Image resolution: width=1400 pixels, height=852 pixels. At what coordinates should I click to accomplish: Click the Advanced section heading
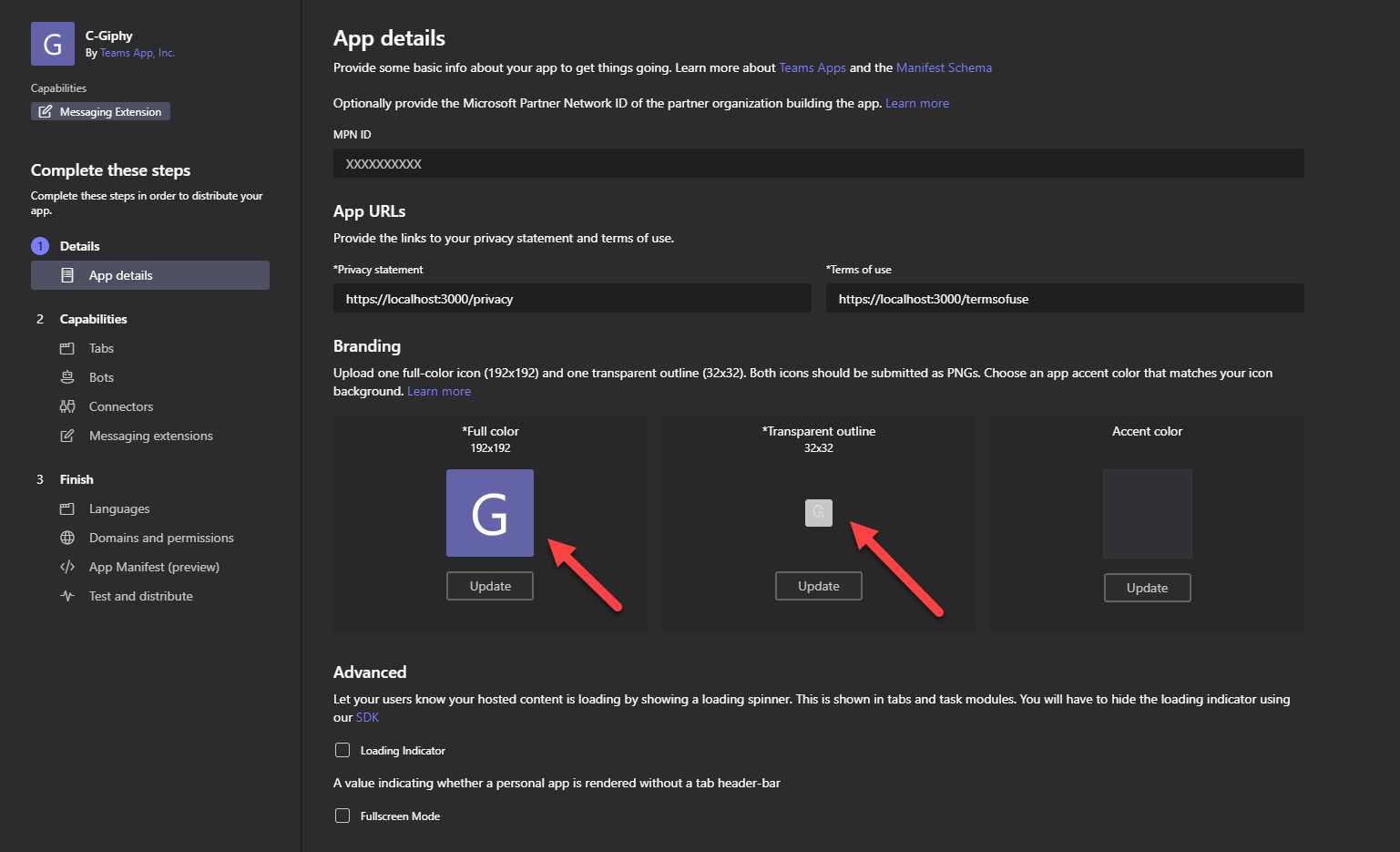pos(370,672)
